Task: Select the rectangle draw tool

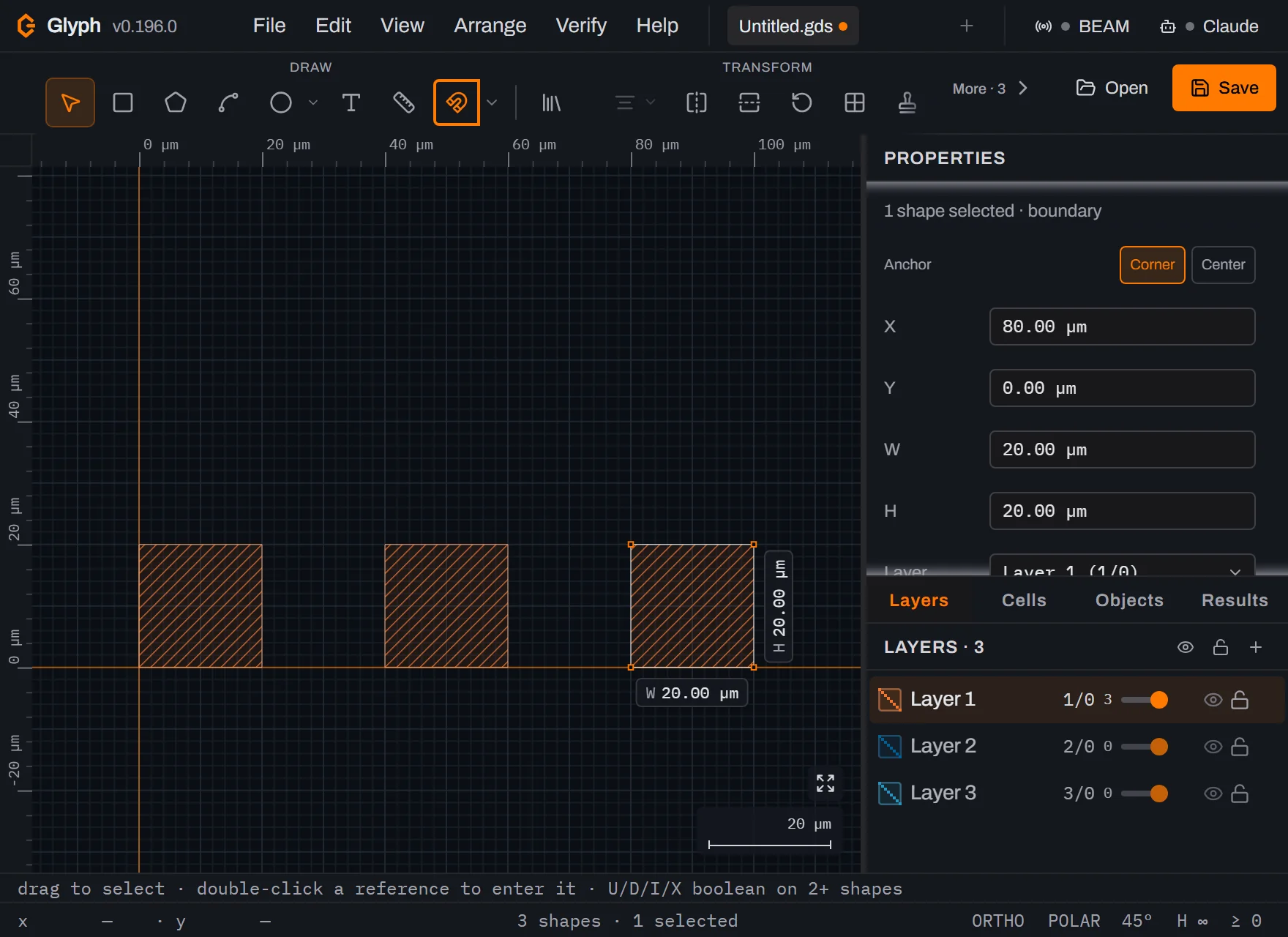Action: pyautogui.click(x=123, y=102)
